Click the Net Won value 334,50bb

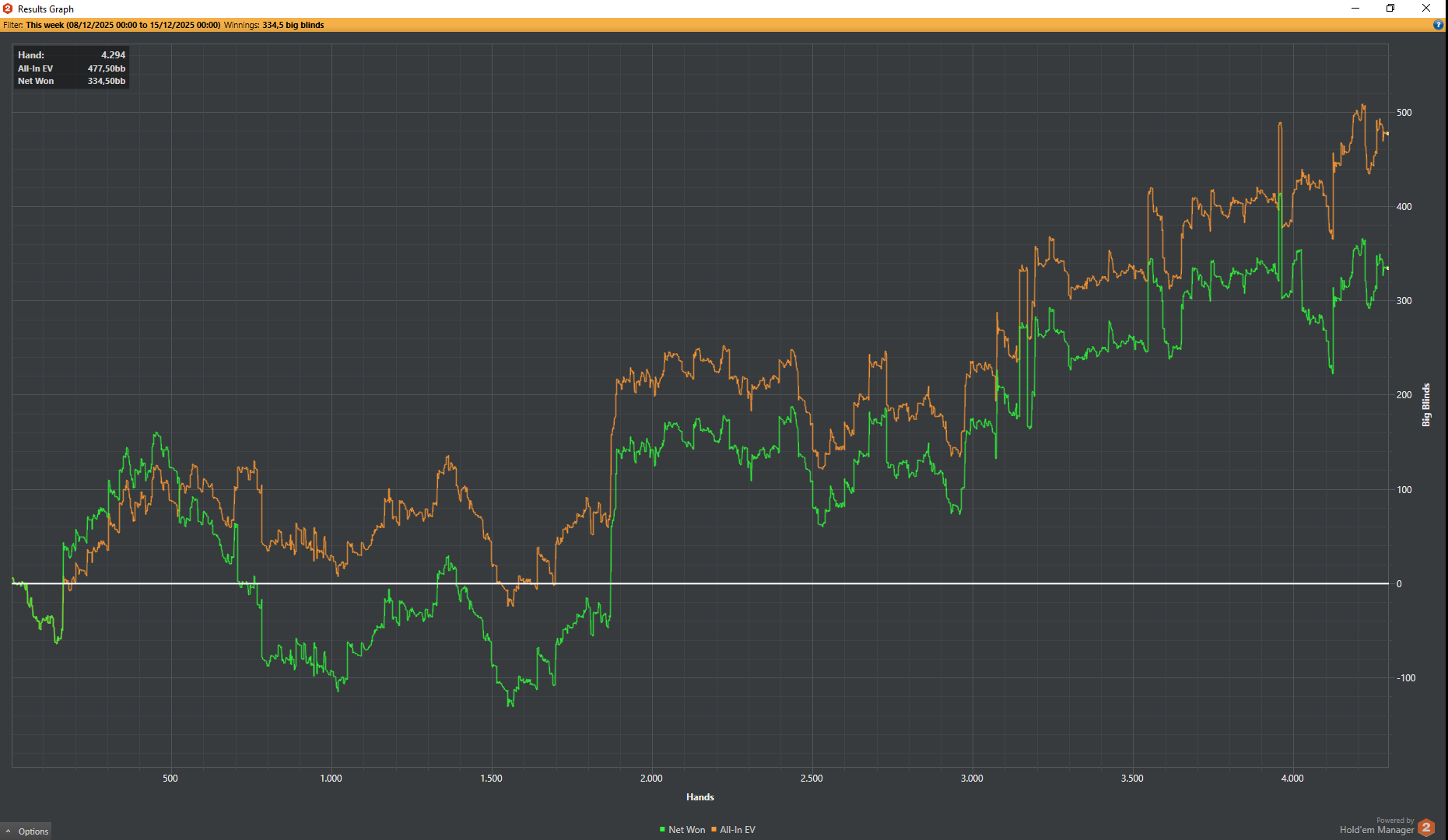pyautogui.click(x=107, y=81)
